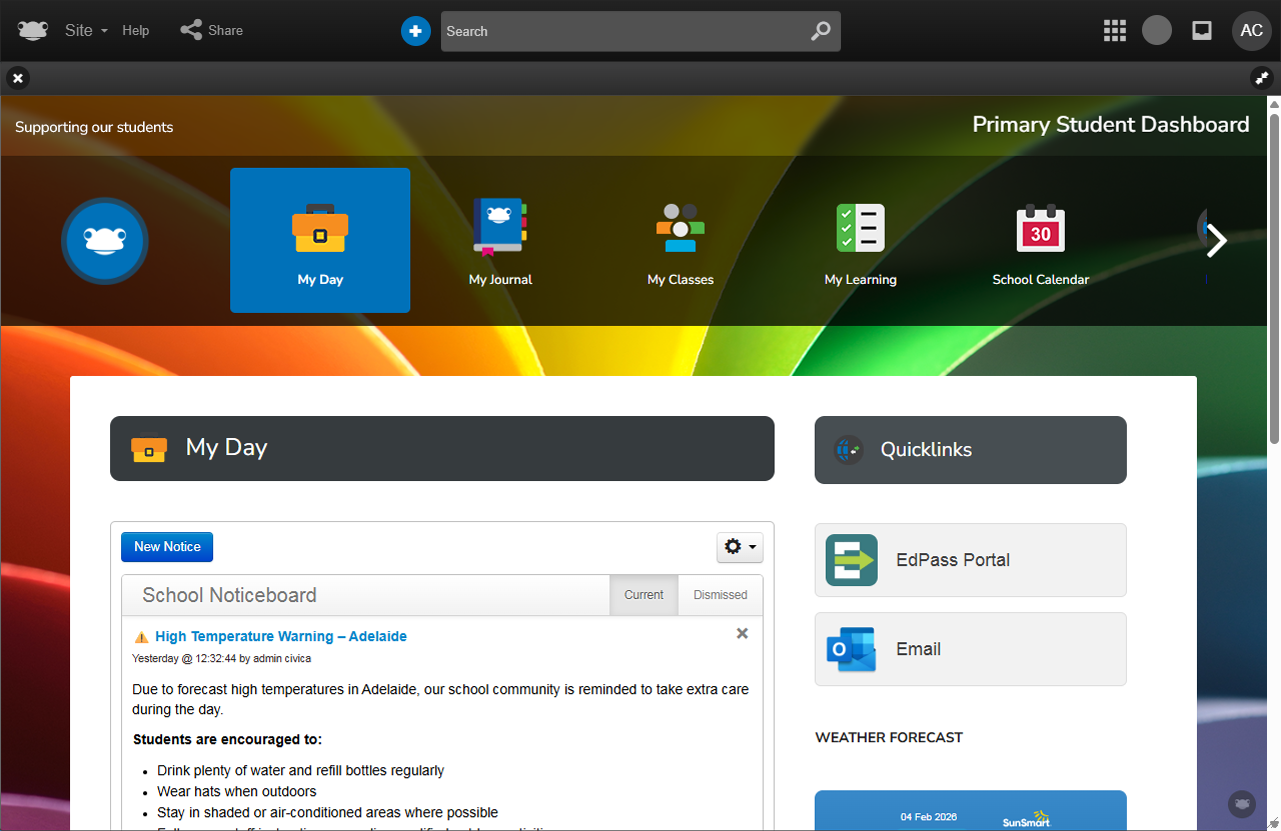
Task: Open the noticeboard gear settings dropdown
Action: pos(740,547)
